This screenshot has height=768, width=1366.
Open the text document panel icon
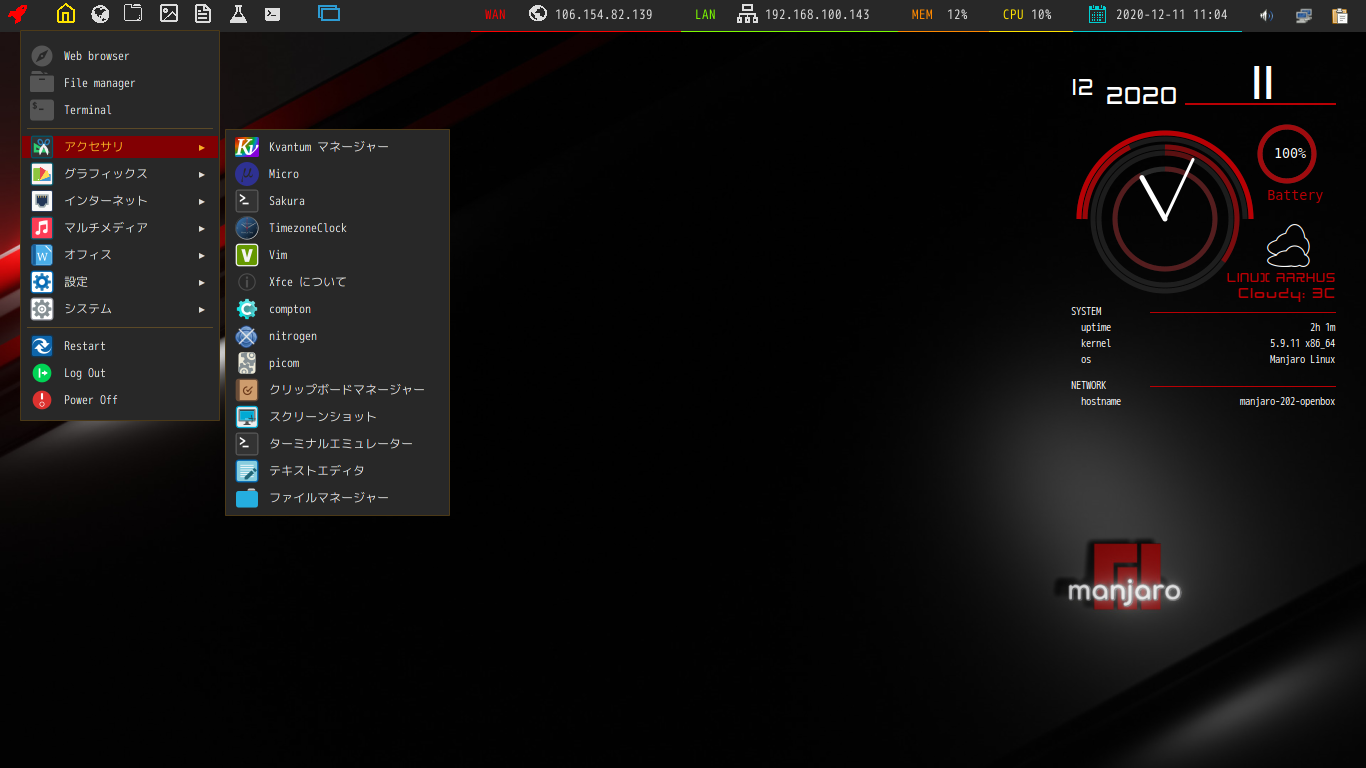tap(203, 14)
